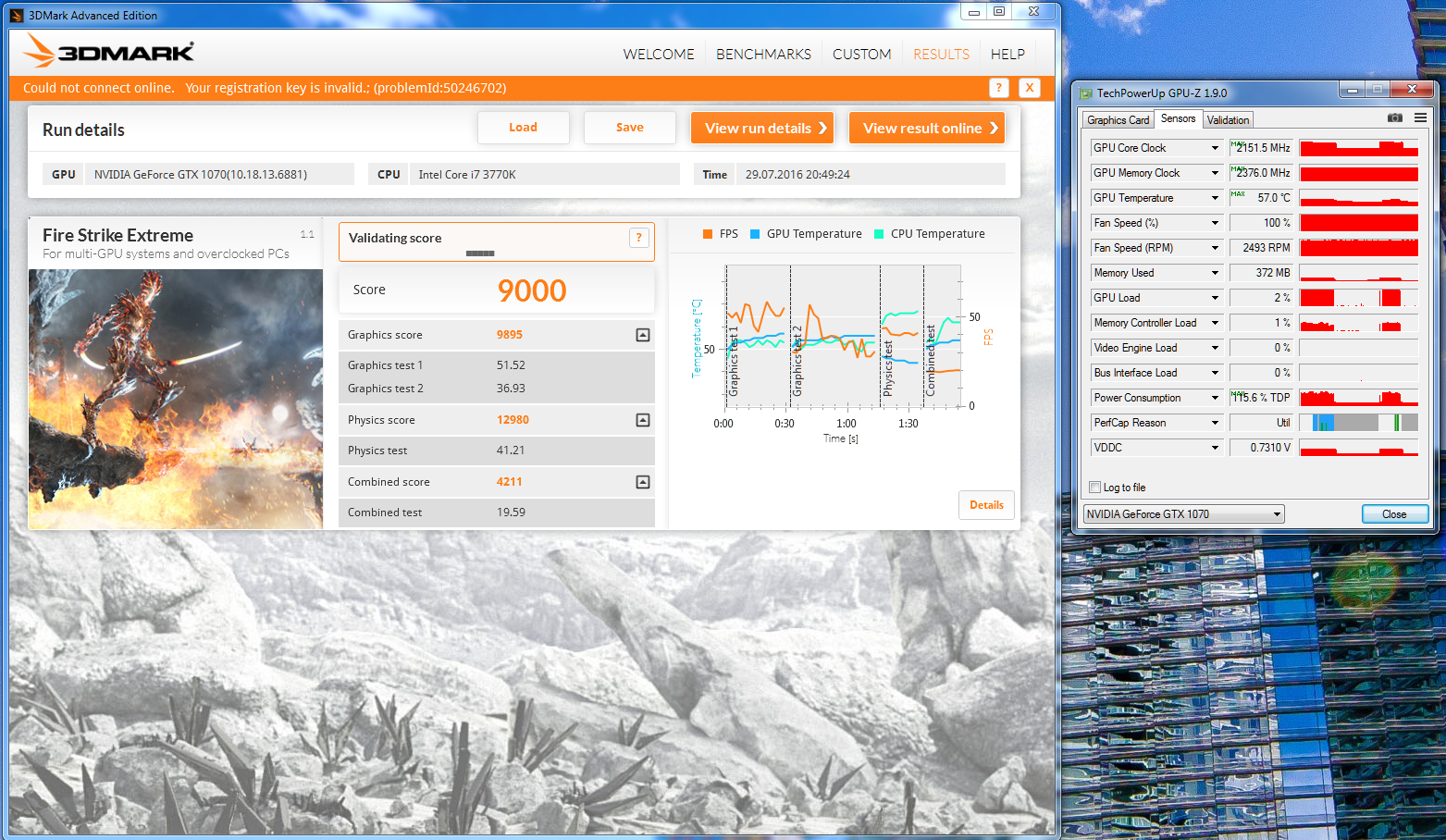Click the GPU Load sensor graph
This screenshot has width=1446, height=840.
1358,298
